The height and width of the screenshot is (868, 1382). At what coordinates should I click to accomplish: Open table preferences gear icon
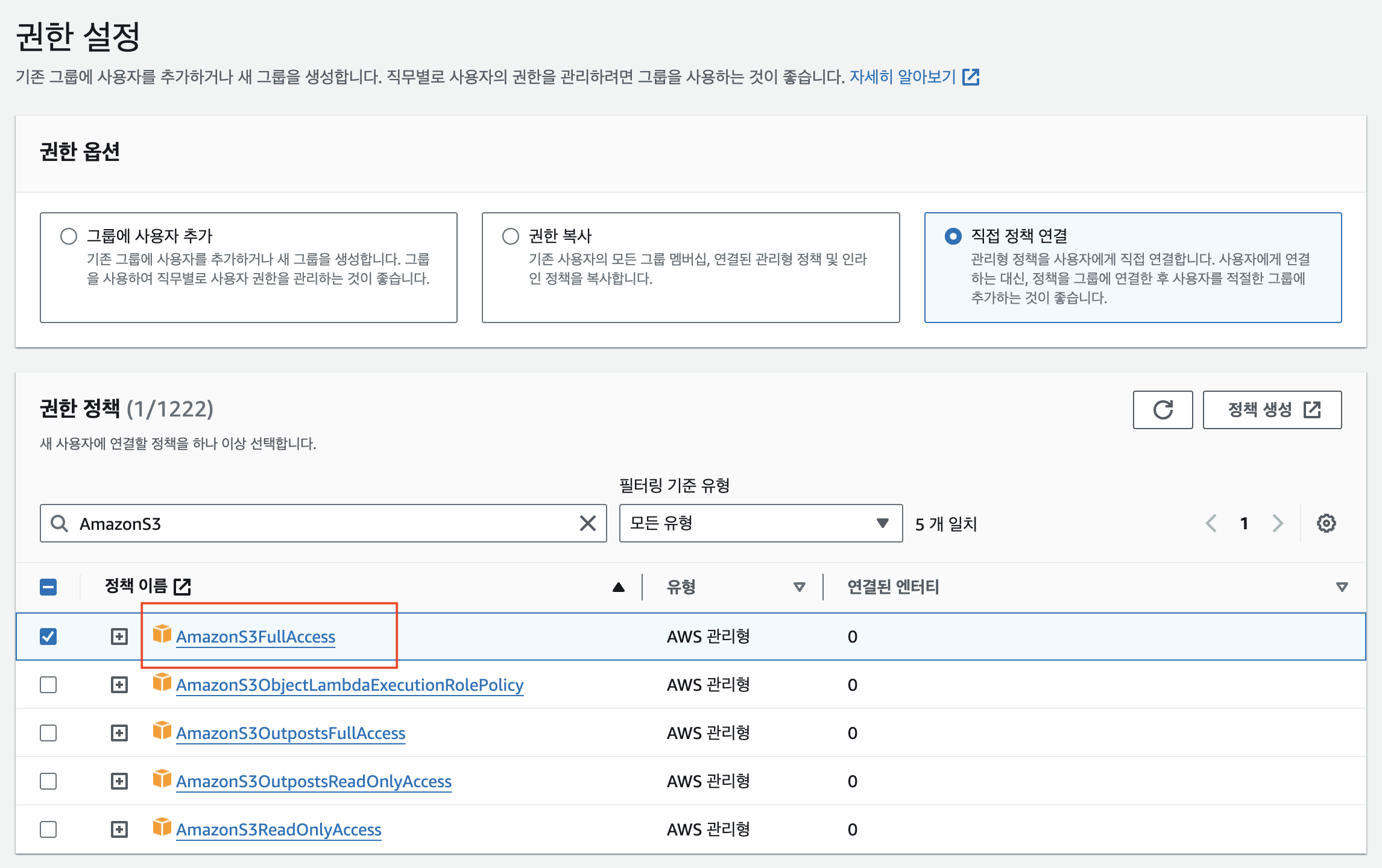(1326, 523)
